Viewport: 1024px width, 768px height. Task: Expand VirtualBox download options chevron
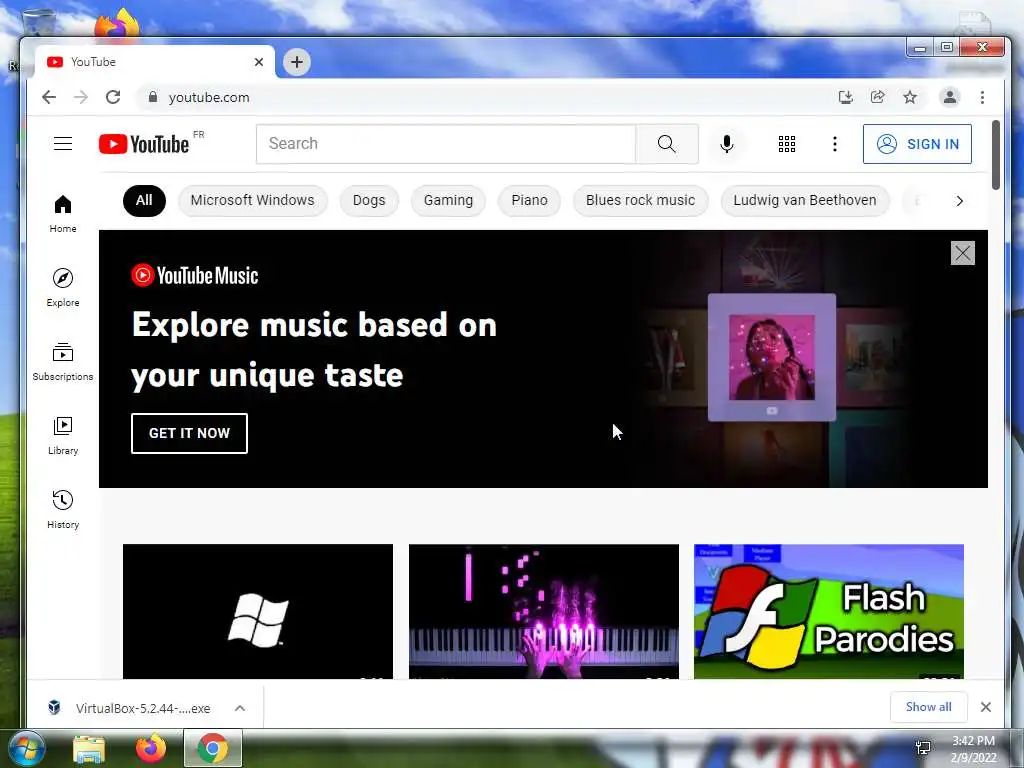click(240, 708)
